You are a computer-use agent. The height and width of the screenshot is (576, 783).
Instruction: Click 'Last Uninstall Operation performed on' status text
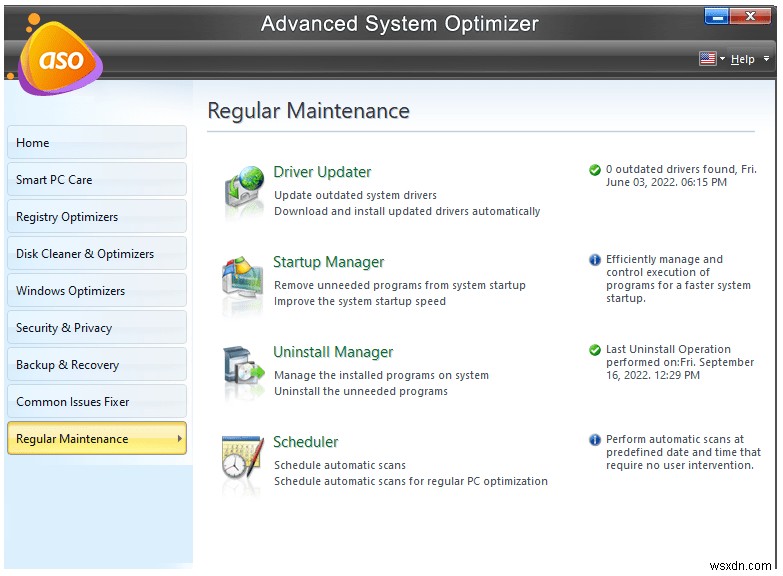(680, 362)
